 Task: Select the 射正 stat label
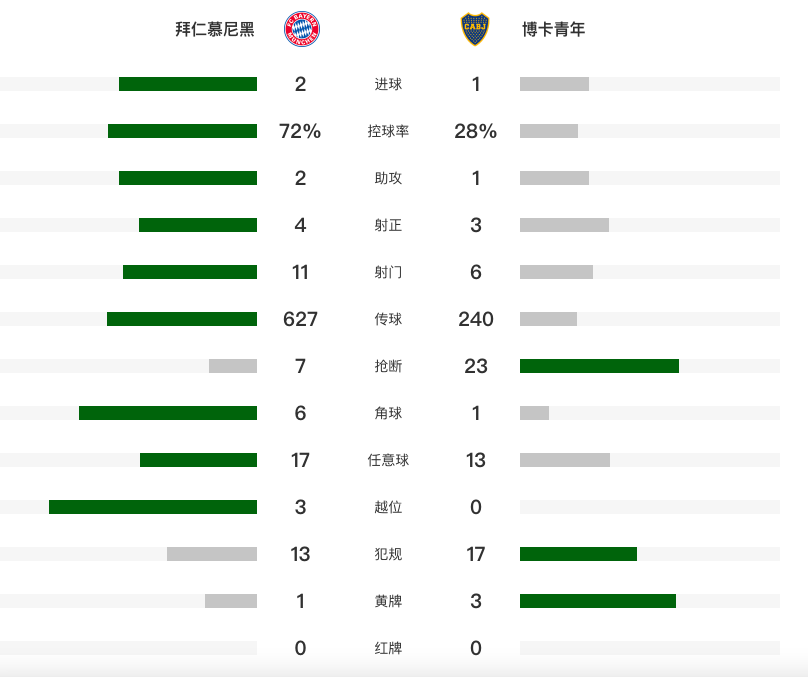[x=388, y=225]
